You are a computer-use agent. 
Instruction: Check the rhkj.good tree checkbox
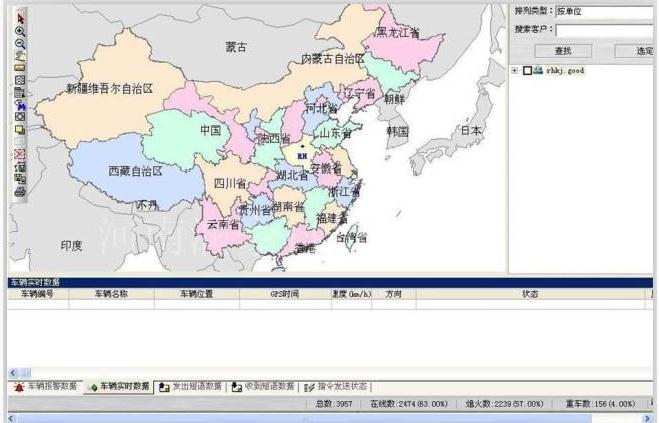pyautogui.click(x=527, y=71)
